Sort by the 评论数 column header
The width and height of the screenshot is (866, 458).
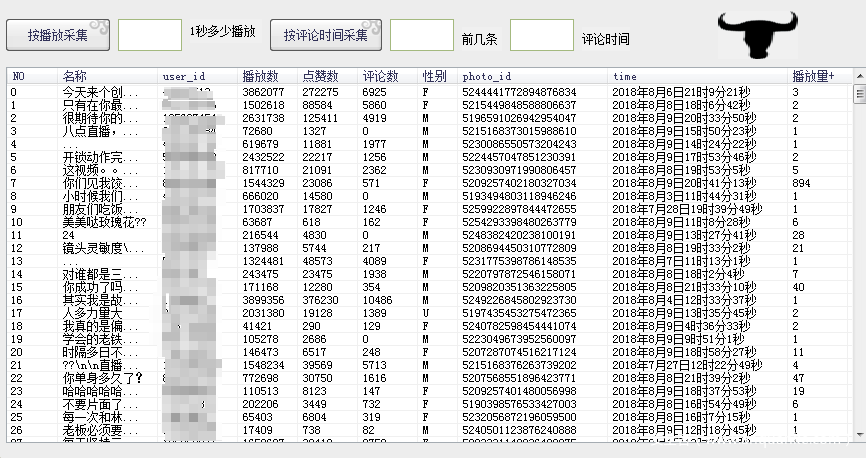coord(387,76)
